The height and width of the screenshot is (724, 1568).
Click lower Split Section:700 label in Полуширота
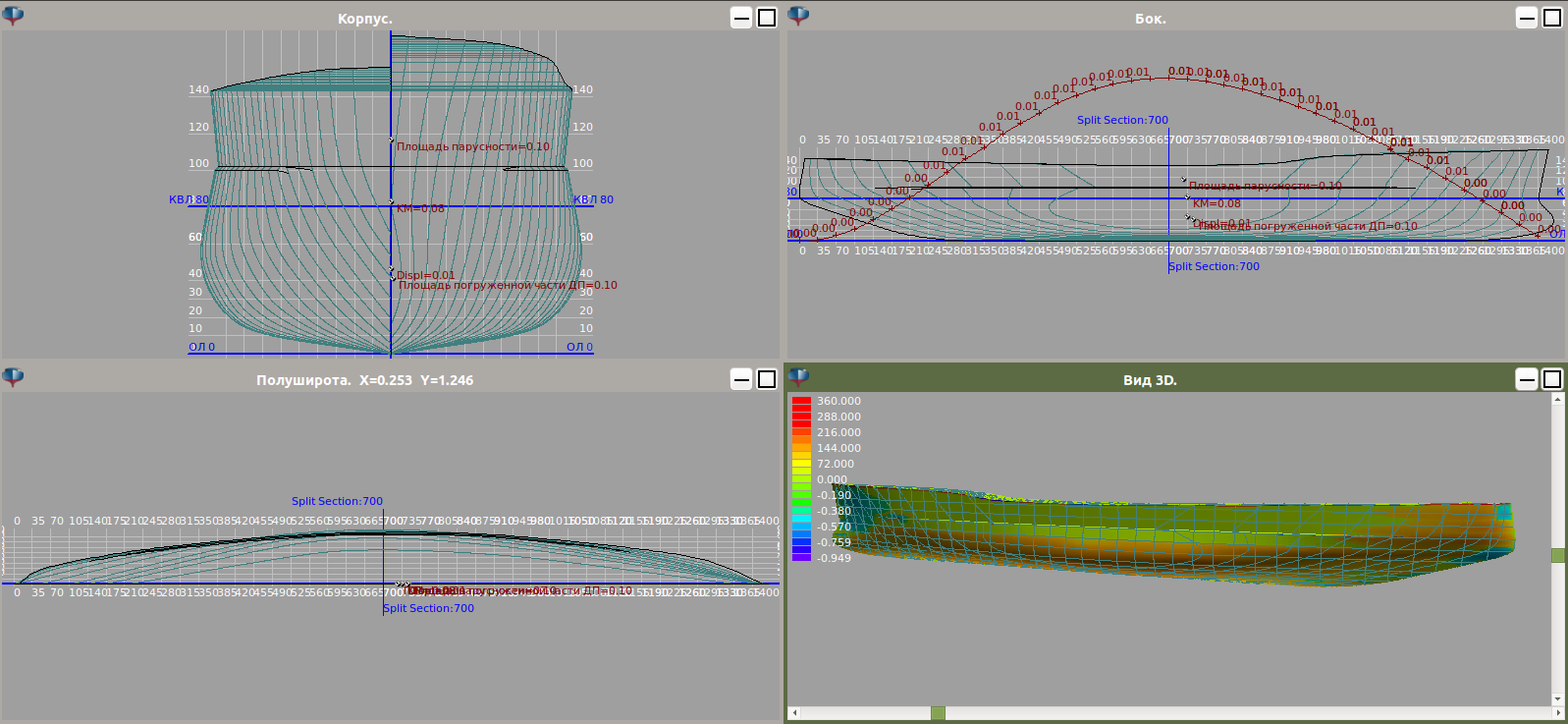[x=428, y=608]
